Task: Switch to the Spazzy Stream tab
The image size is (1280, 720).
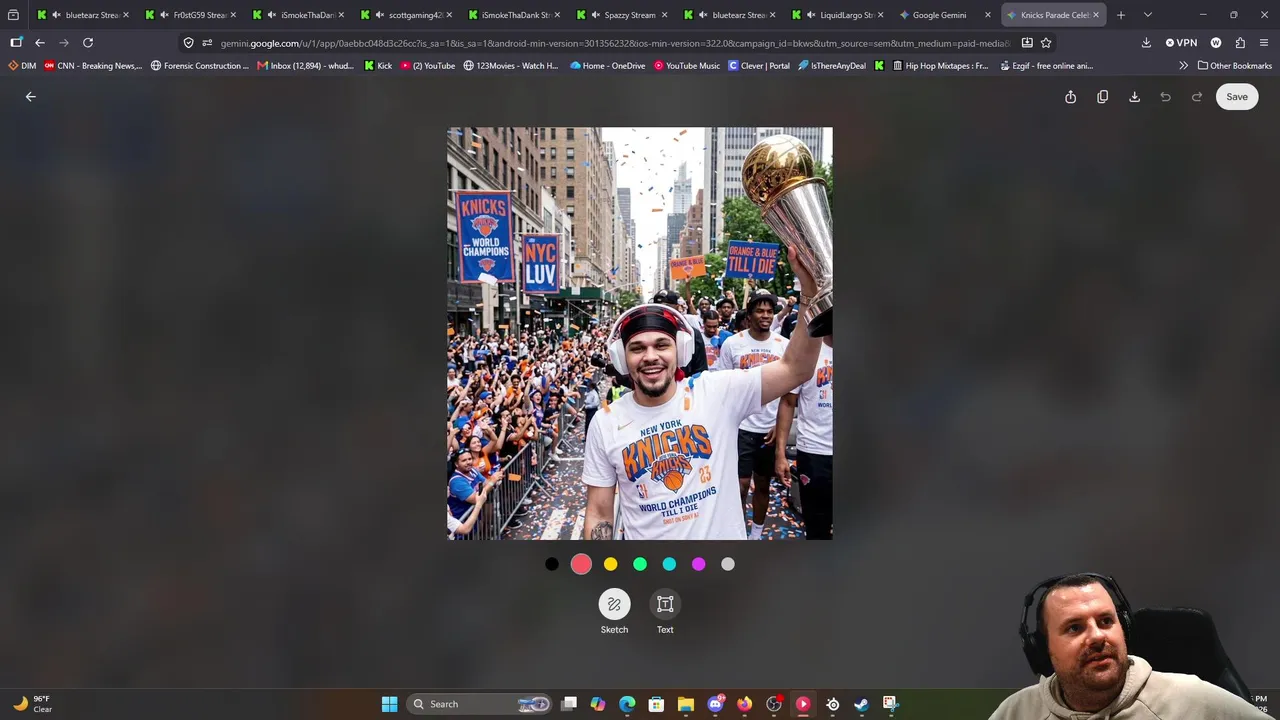Action: 622,15
